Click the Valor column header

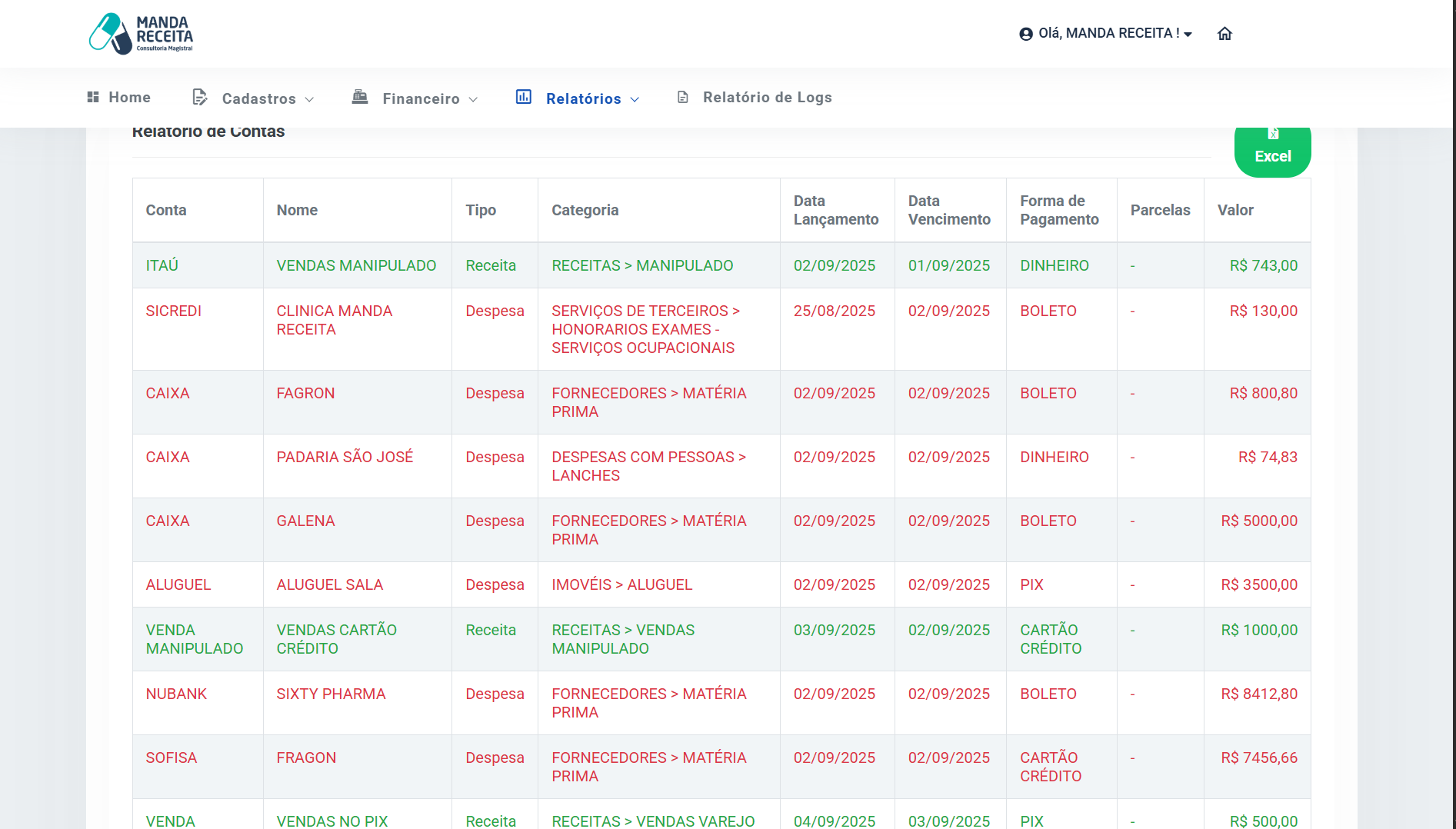(x=1235, y=210)
